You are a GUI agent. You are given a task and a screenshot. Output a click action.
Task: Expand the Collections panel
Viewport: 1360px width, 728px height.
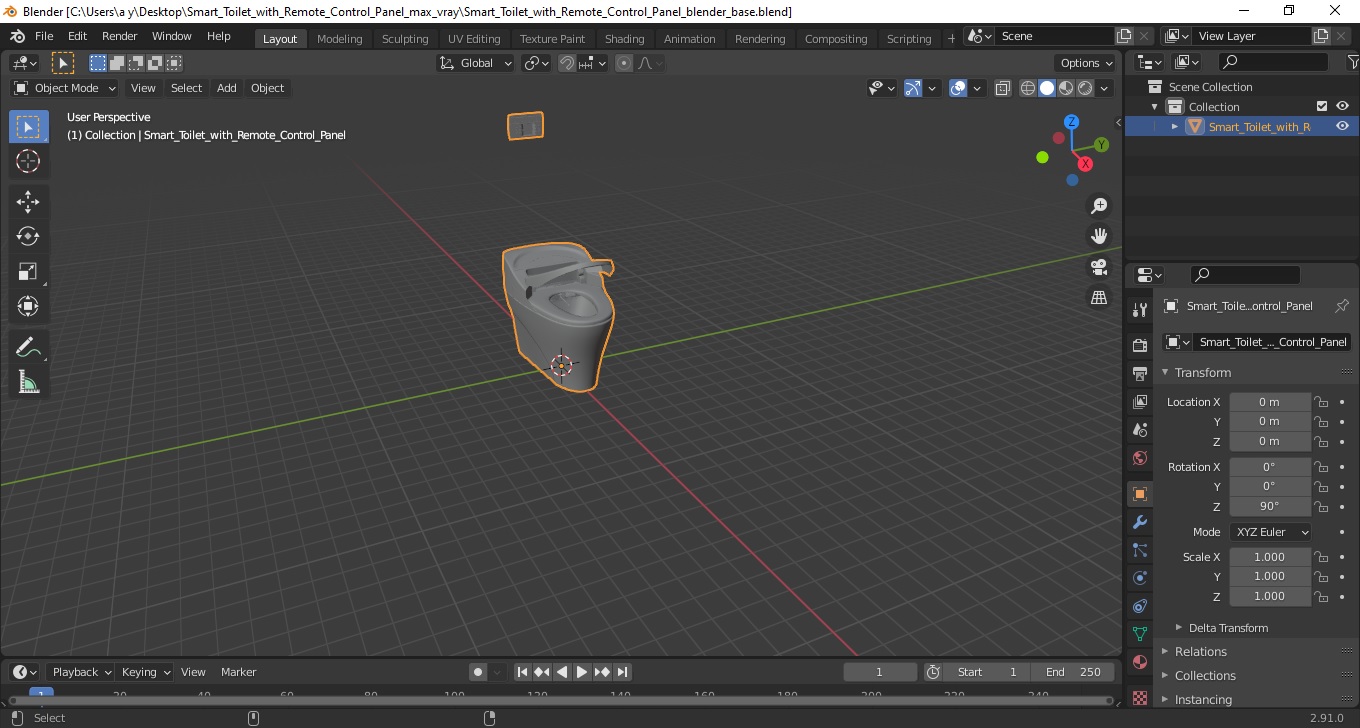(1205, 675)
